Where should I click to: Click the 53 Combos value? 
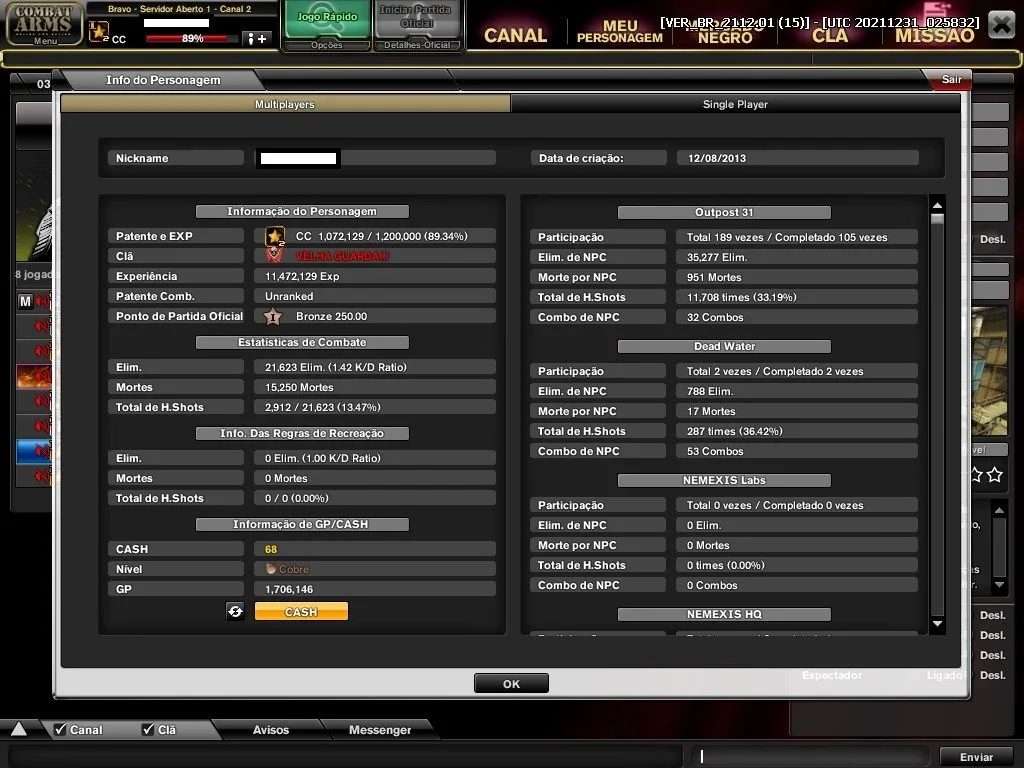714,451
